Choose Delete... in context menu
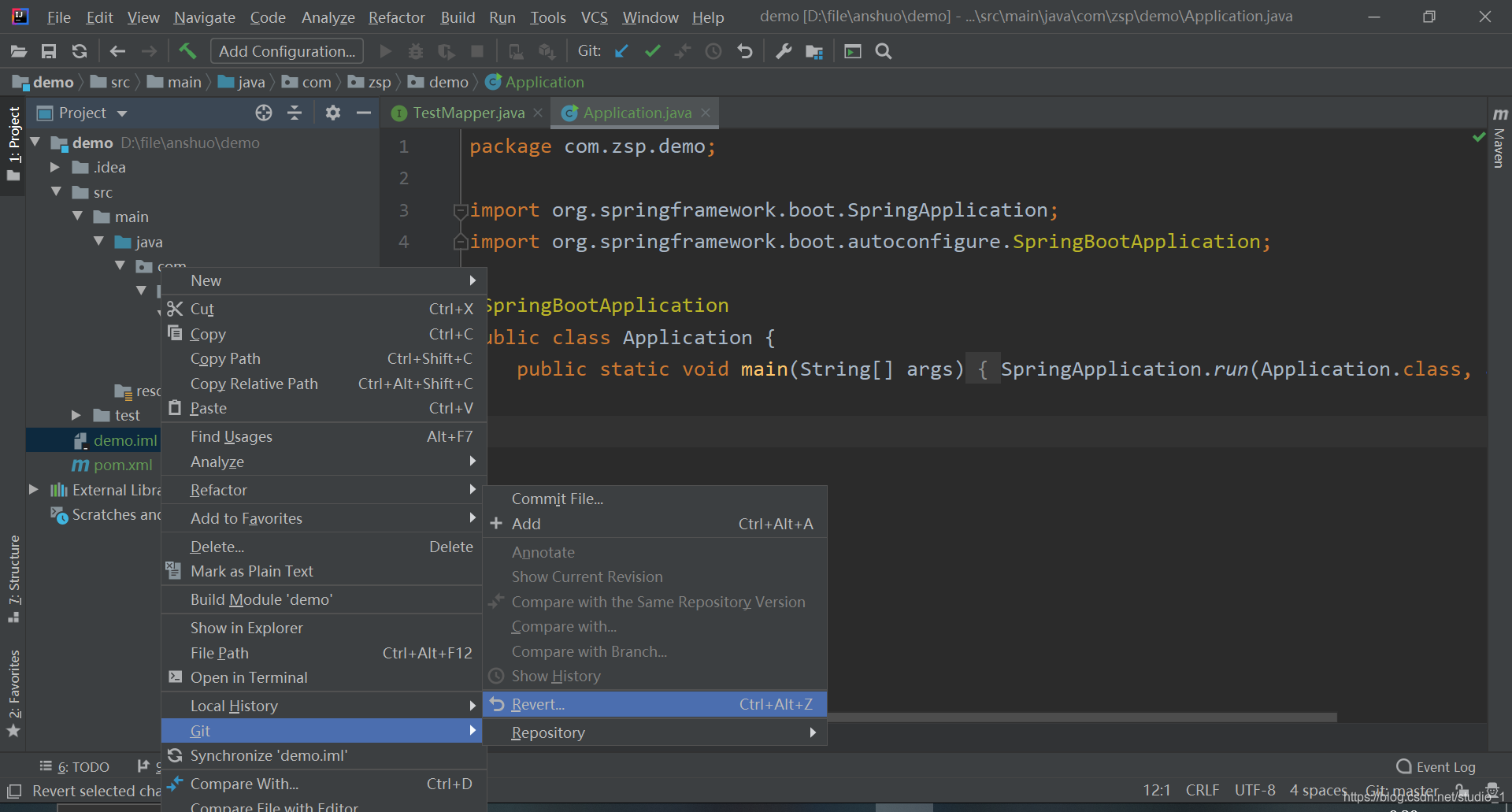Image resolution: width=1512 pixels, height=812 pixels. (324, 547)
